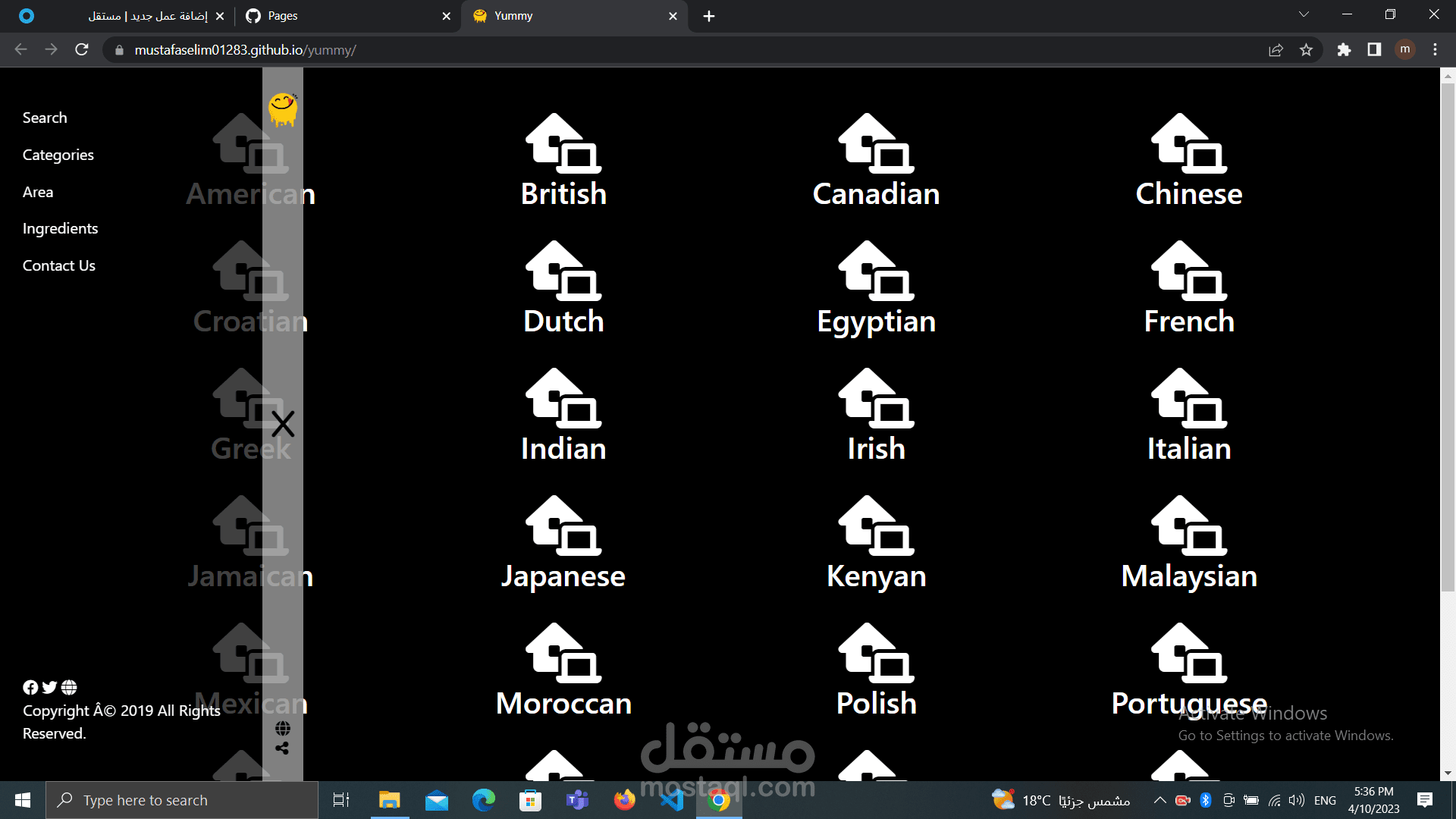Select the Egyptian area house icon
Image resolution: width=1456 pixels, height=819 pixels.
coord(876,271)
